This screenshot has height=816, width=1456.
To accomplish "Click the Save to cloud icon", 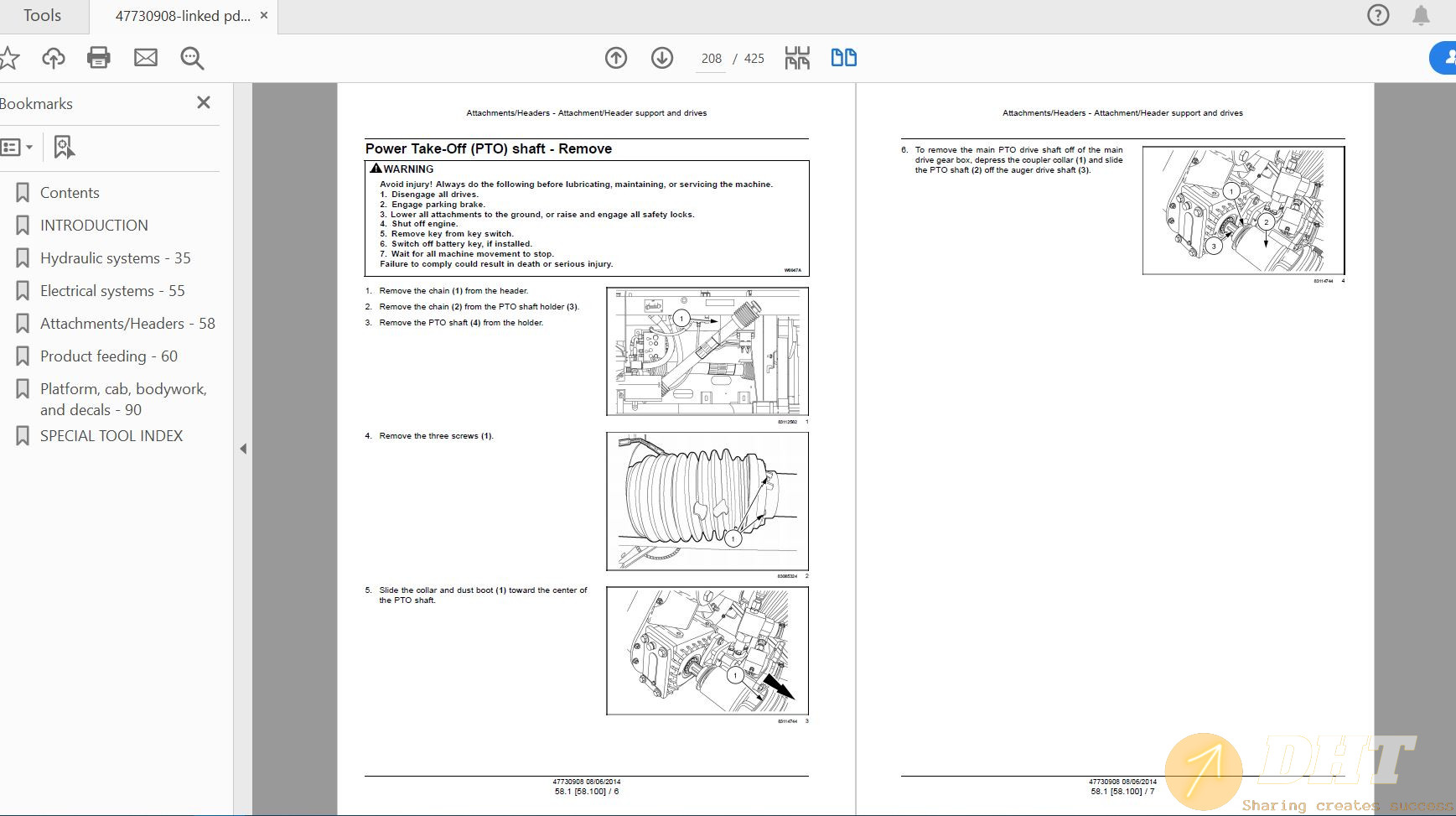I will 54,58.
